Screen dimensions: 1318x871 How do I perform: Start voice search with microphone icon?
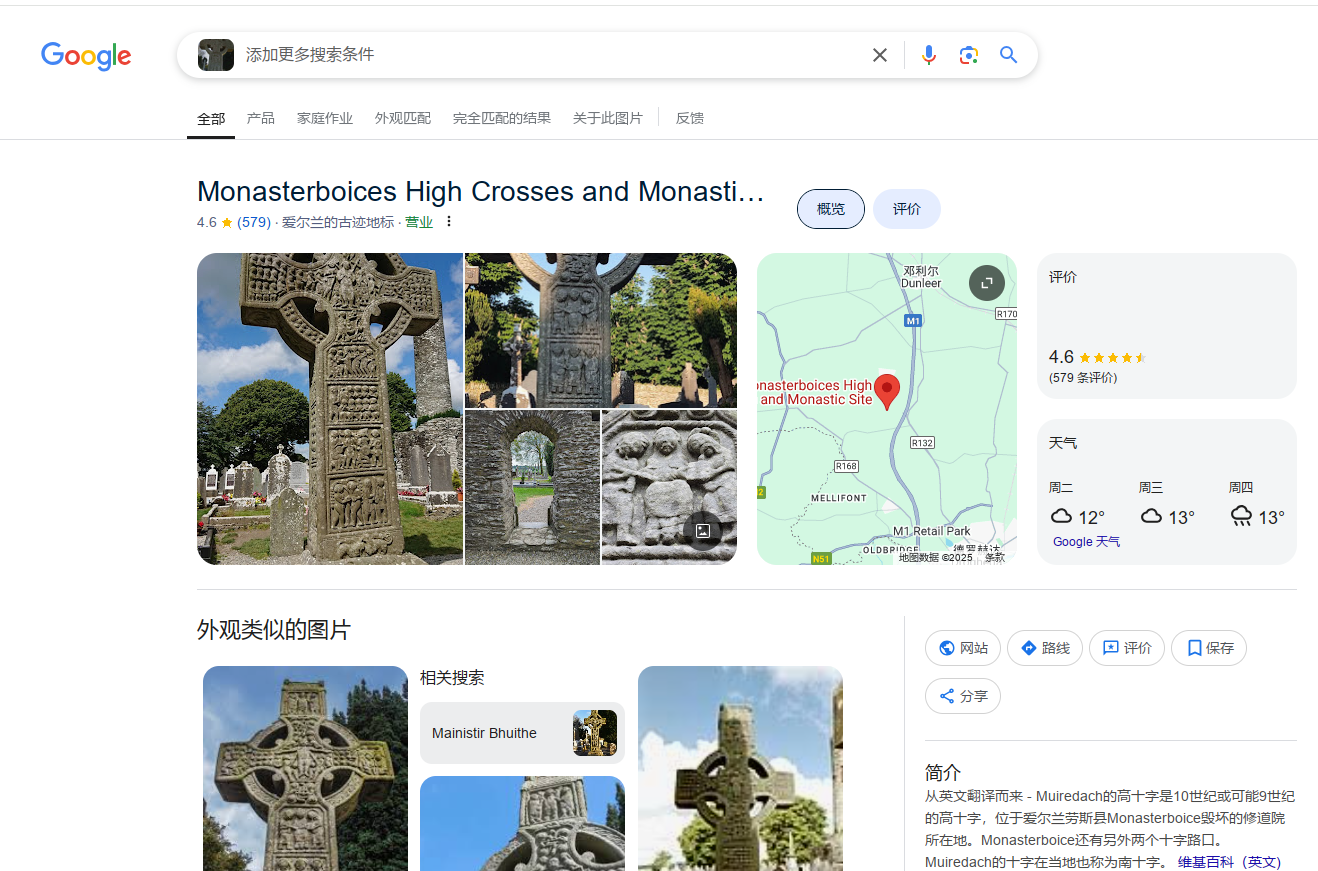[x=929, y=55]
